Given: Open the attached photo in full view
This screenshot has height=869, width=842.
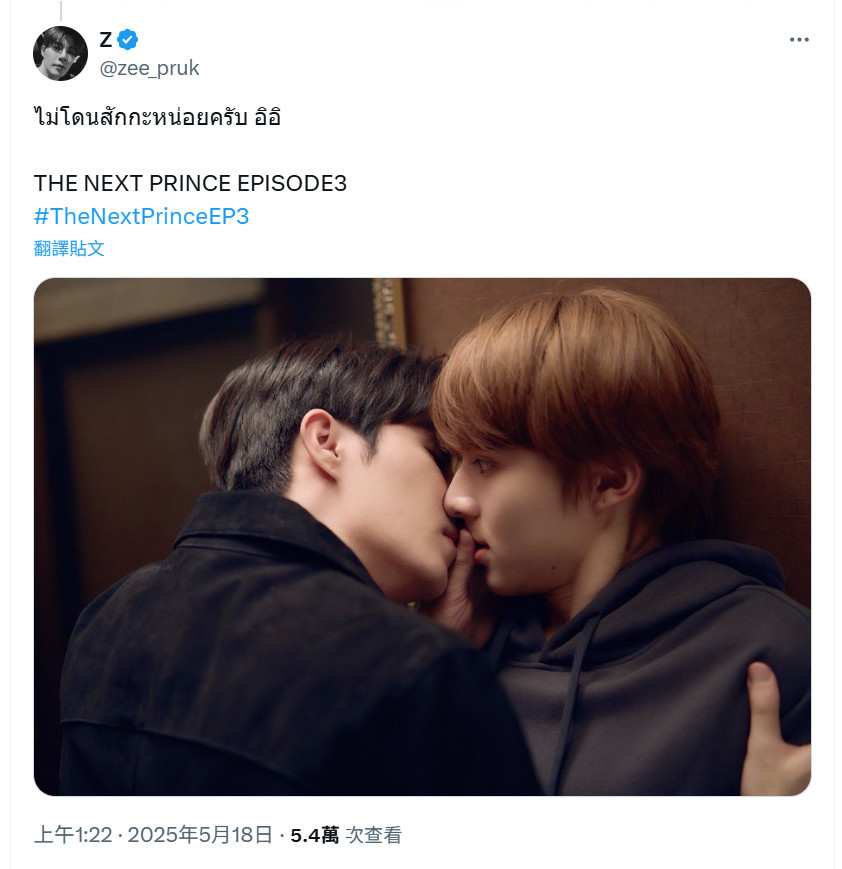Looking at the screenshot, I should coord(422,536).
